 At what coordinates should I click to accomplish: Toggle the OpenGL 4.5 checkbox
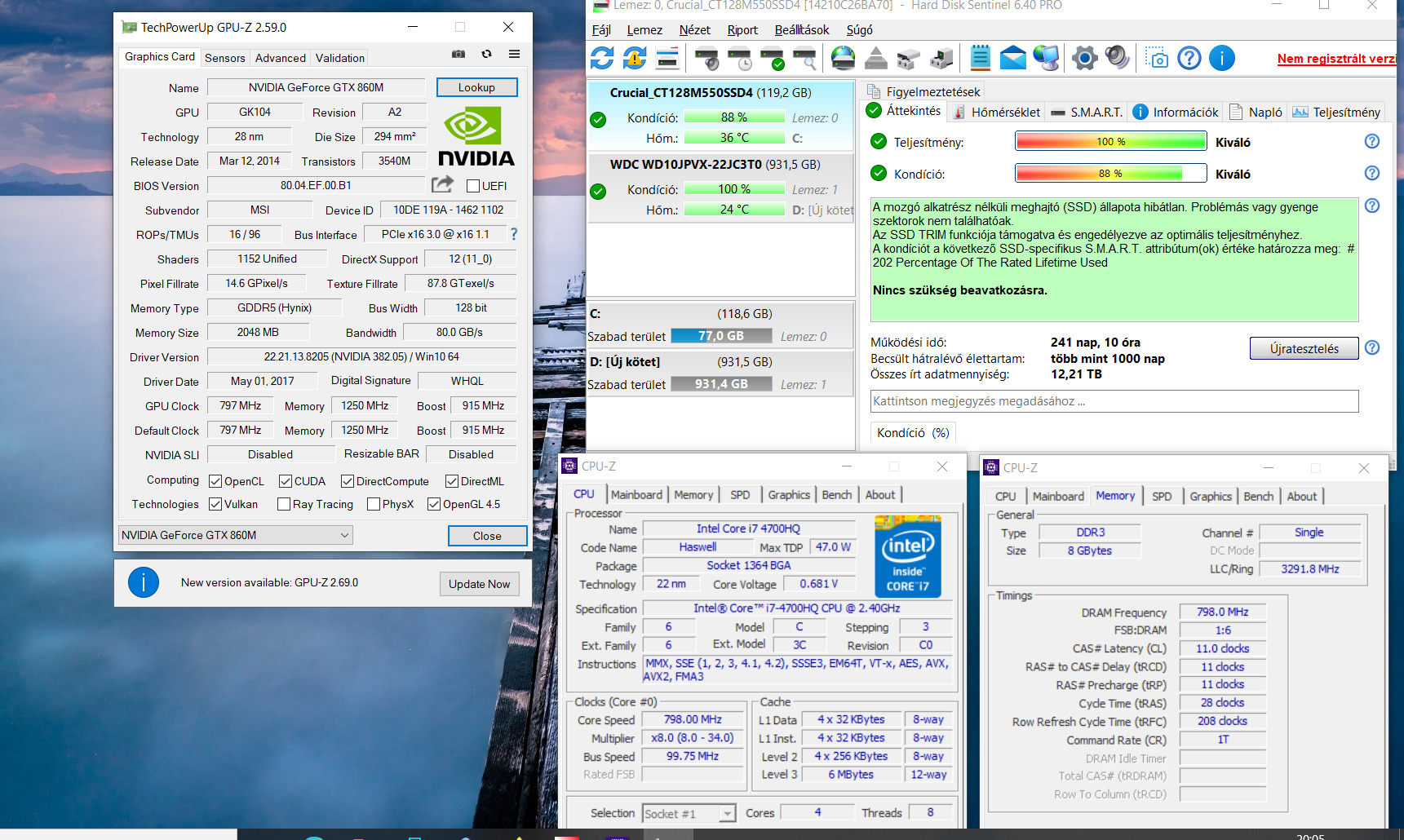click(434, 504)
